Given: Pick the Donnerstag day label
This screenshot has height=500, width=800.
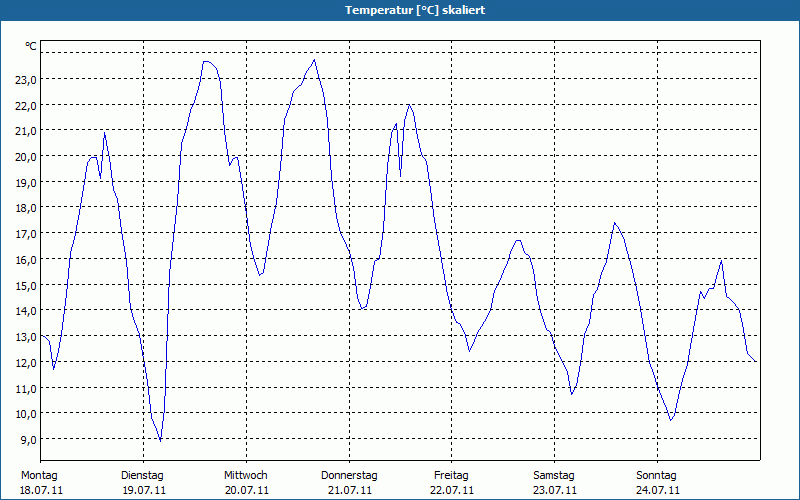Looking at the screenshot, I should tap(349, 475).
